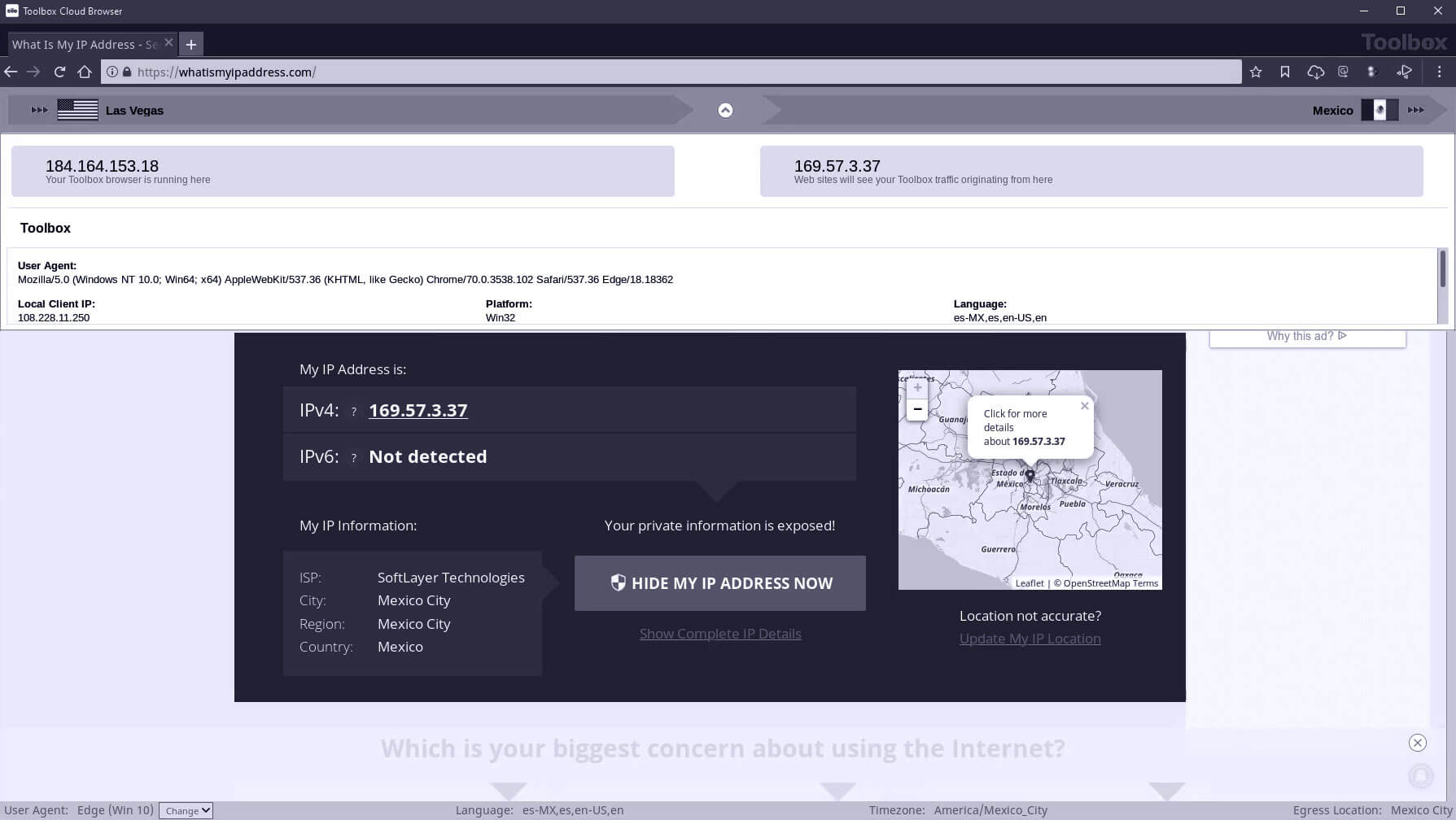Click the Local Client IP 108.228.11.250
Viewport: 1456px width, 820px height.
coord(54,317)
